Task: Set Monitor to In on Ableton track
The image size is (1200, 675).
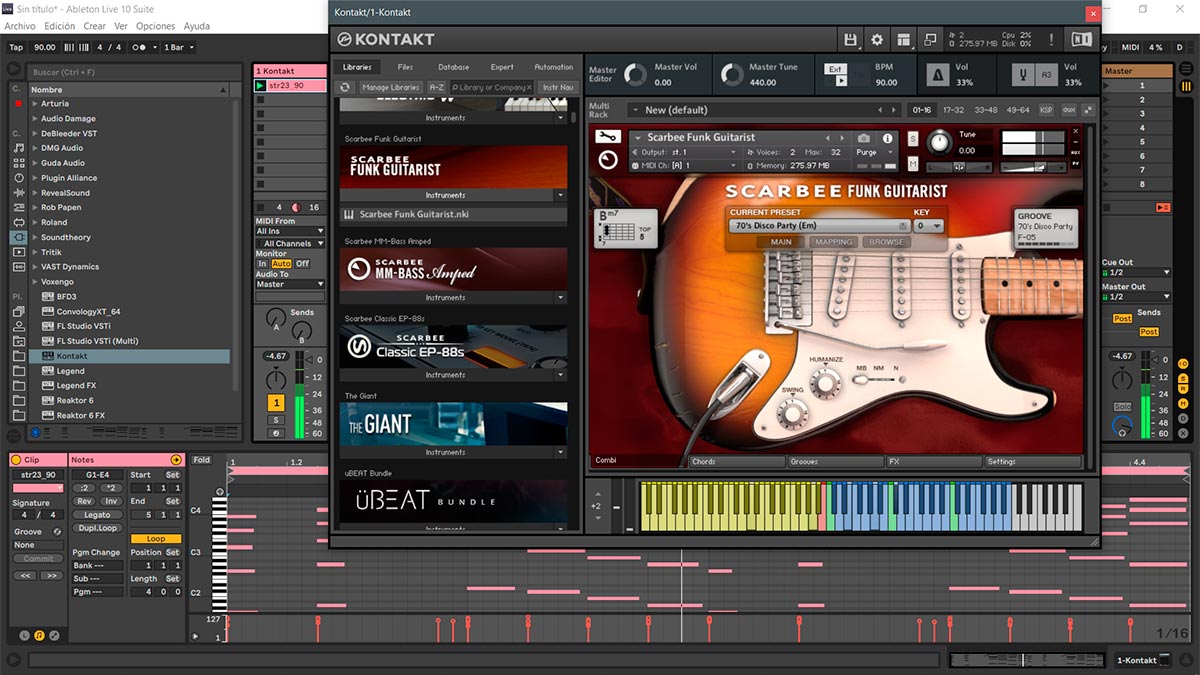Action: (262, 264)
